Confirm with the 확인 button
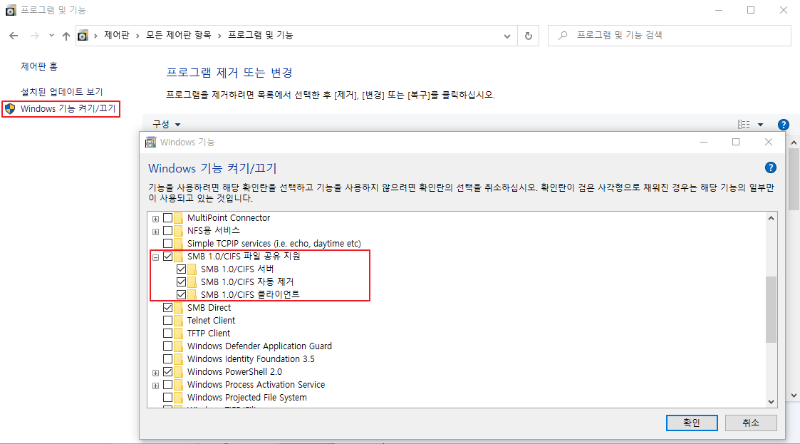Image resolution: width=800 pixels, height=444 pixels. (691, 423)
